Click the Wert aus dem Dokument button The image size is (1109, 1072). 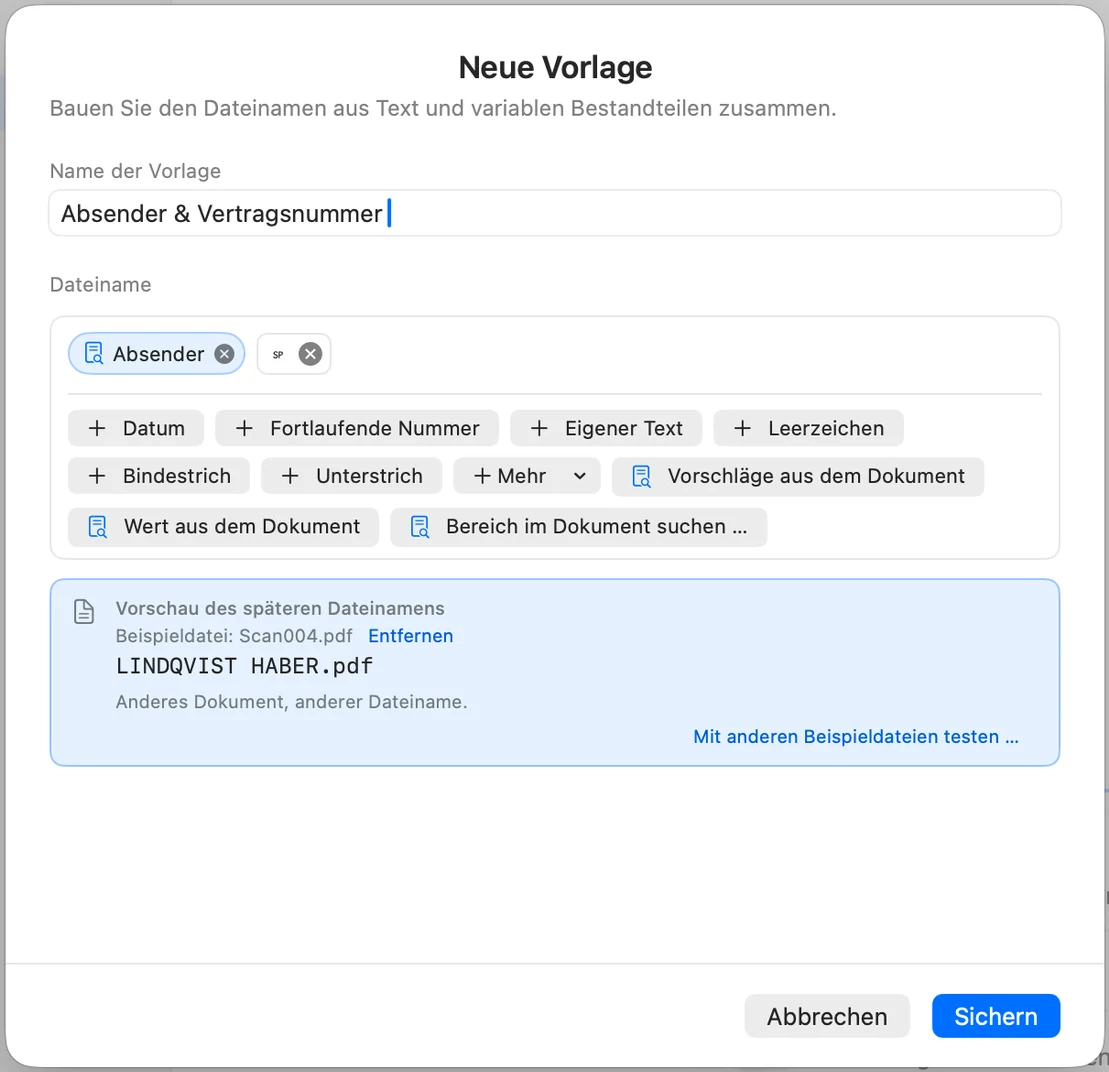(223, 527)
